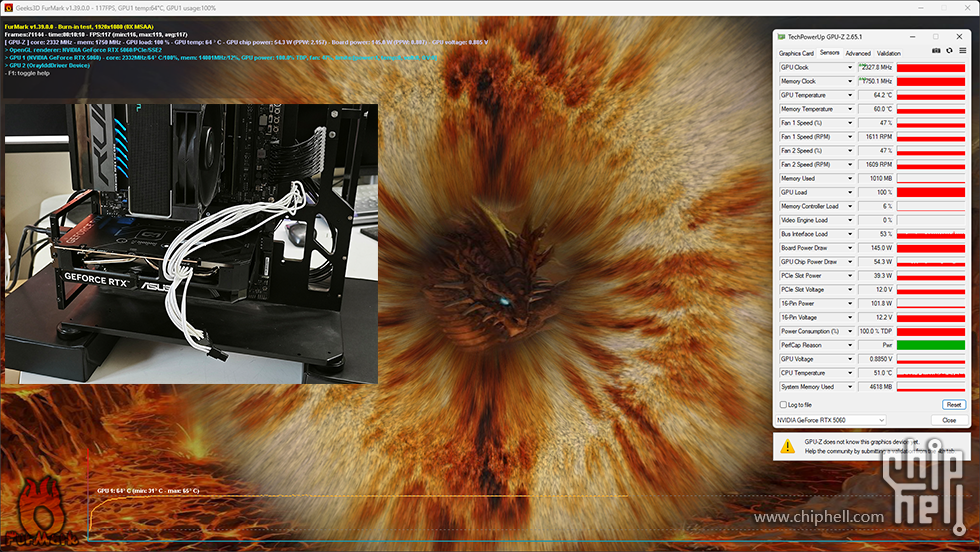The image size is (980, 552).
Task: Click the 0.8850 V GPU voltage value
Action: (881, 359)
